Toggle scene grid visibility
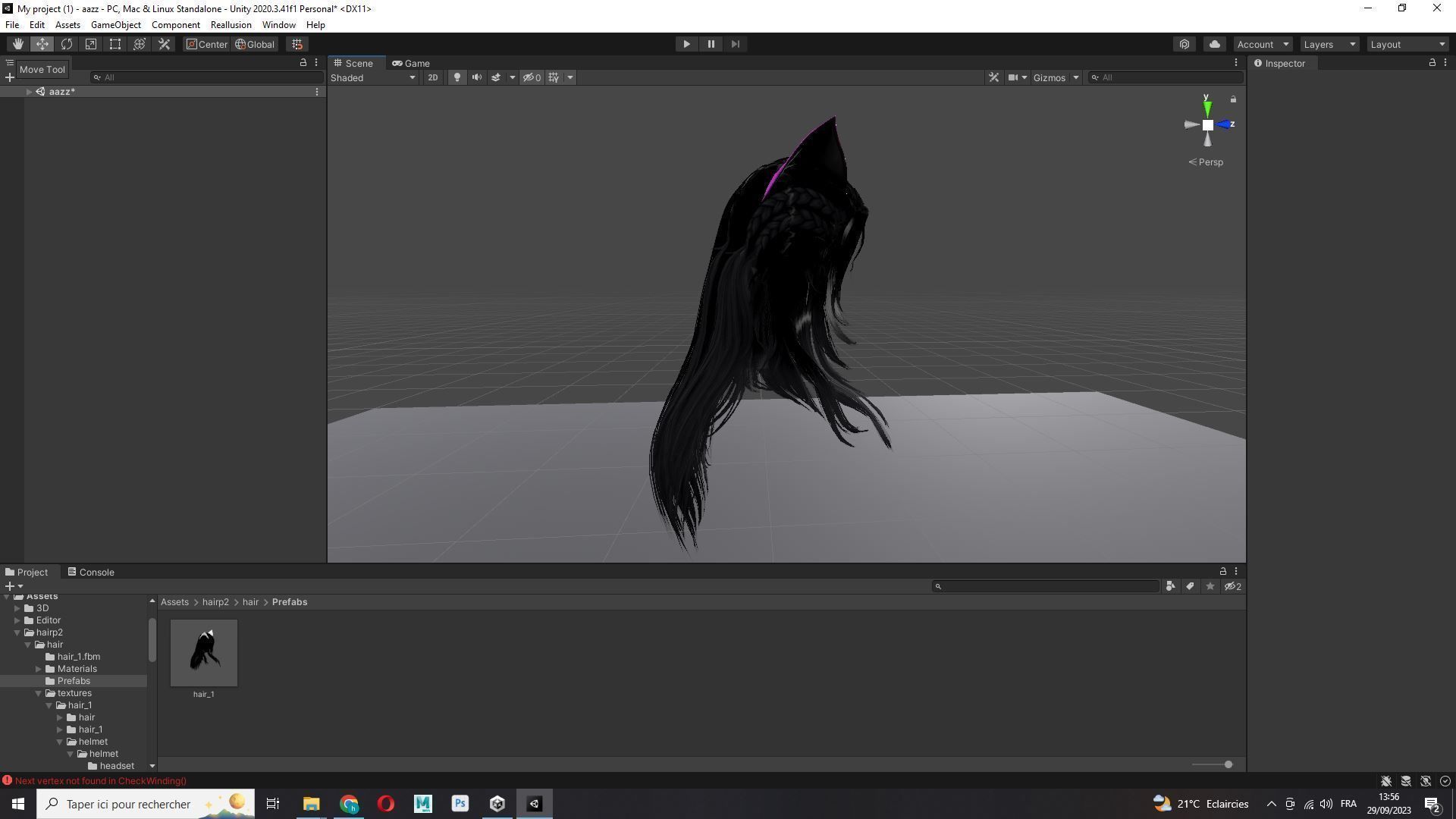Image resolution: width=1456 pixels, height=819 pixels. (554, 77)
